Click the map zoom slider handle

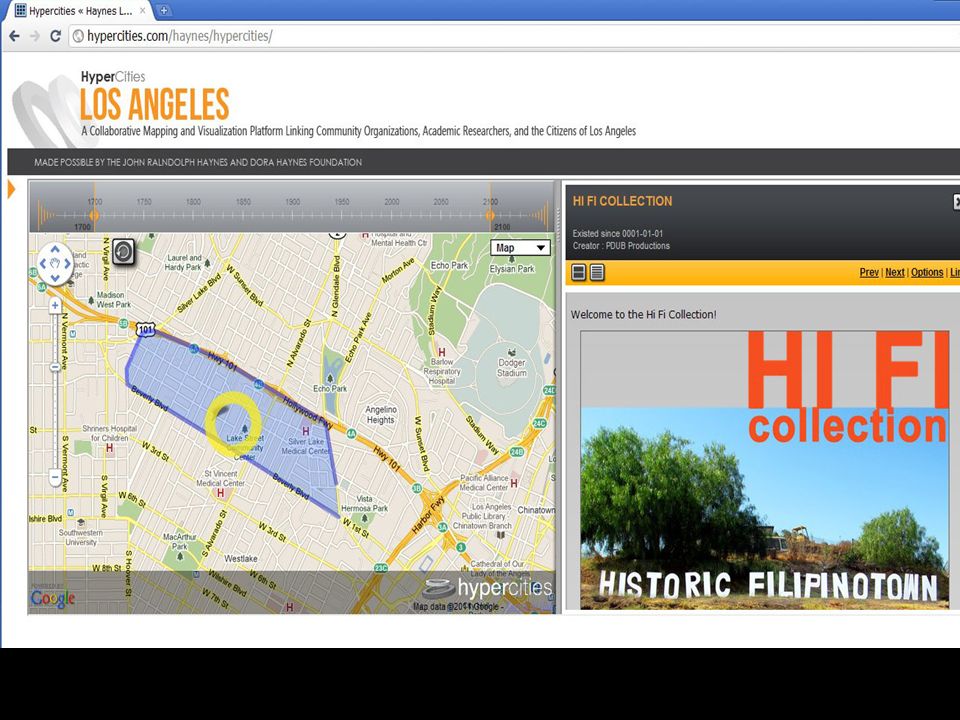[55, 367]
